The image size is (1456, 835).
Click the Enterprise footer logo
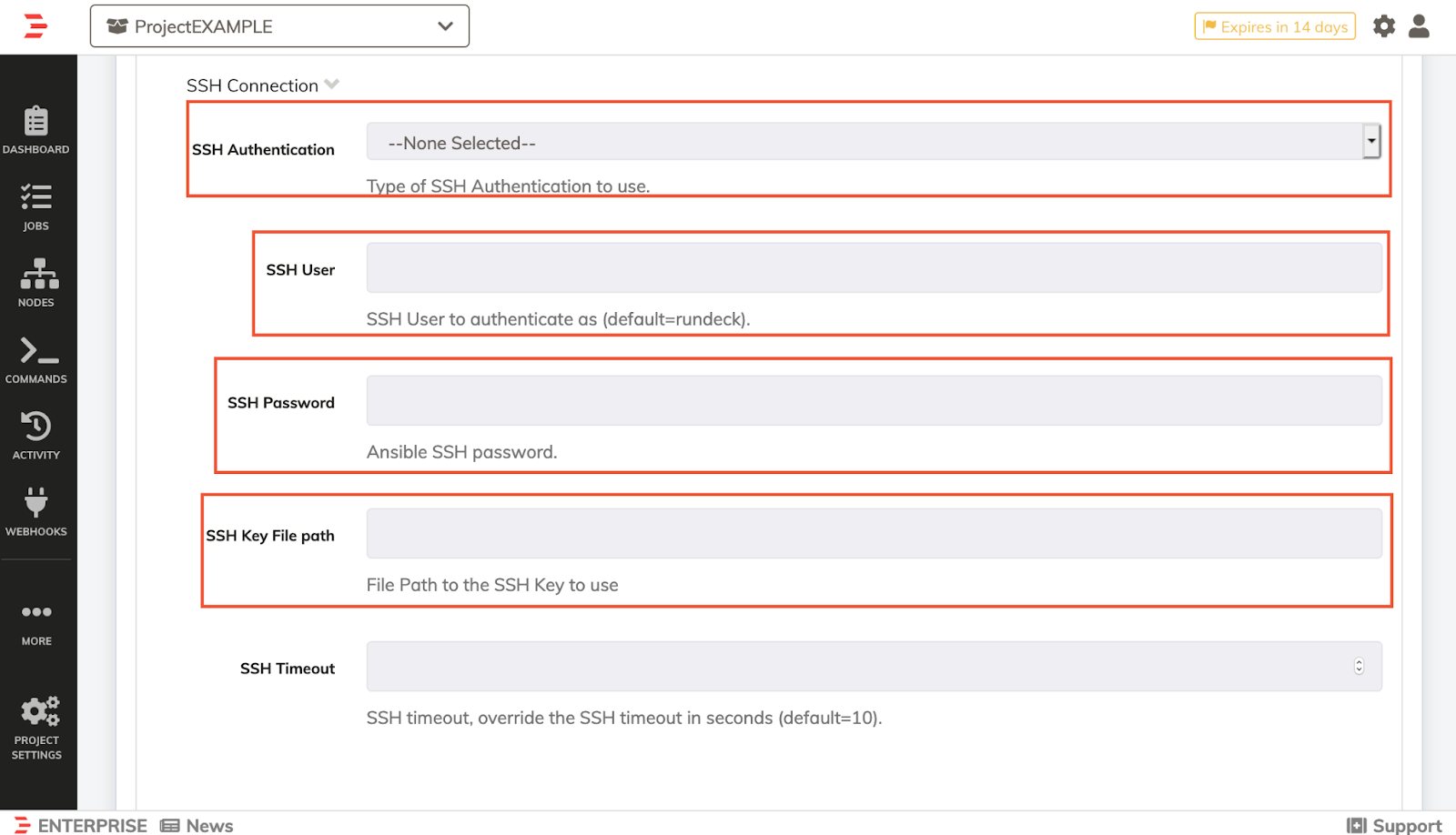click(x=81, y=825)
